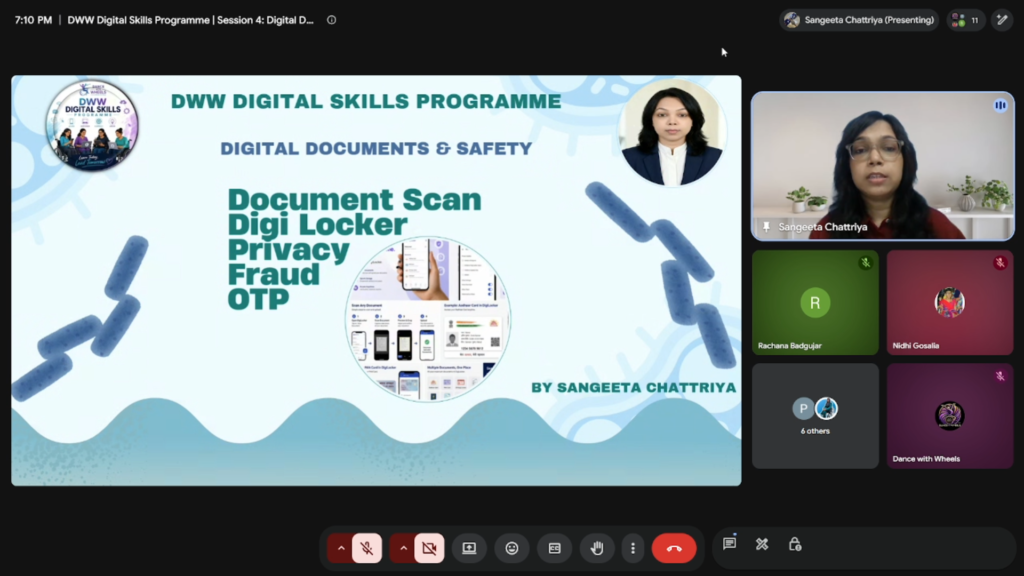Click muted mic icon on Nidhi Gosalia tile

pos(1000,263)
